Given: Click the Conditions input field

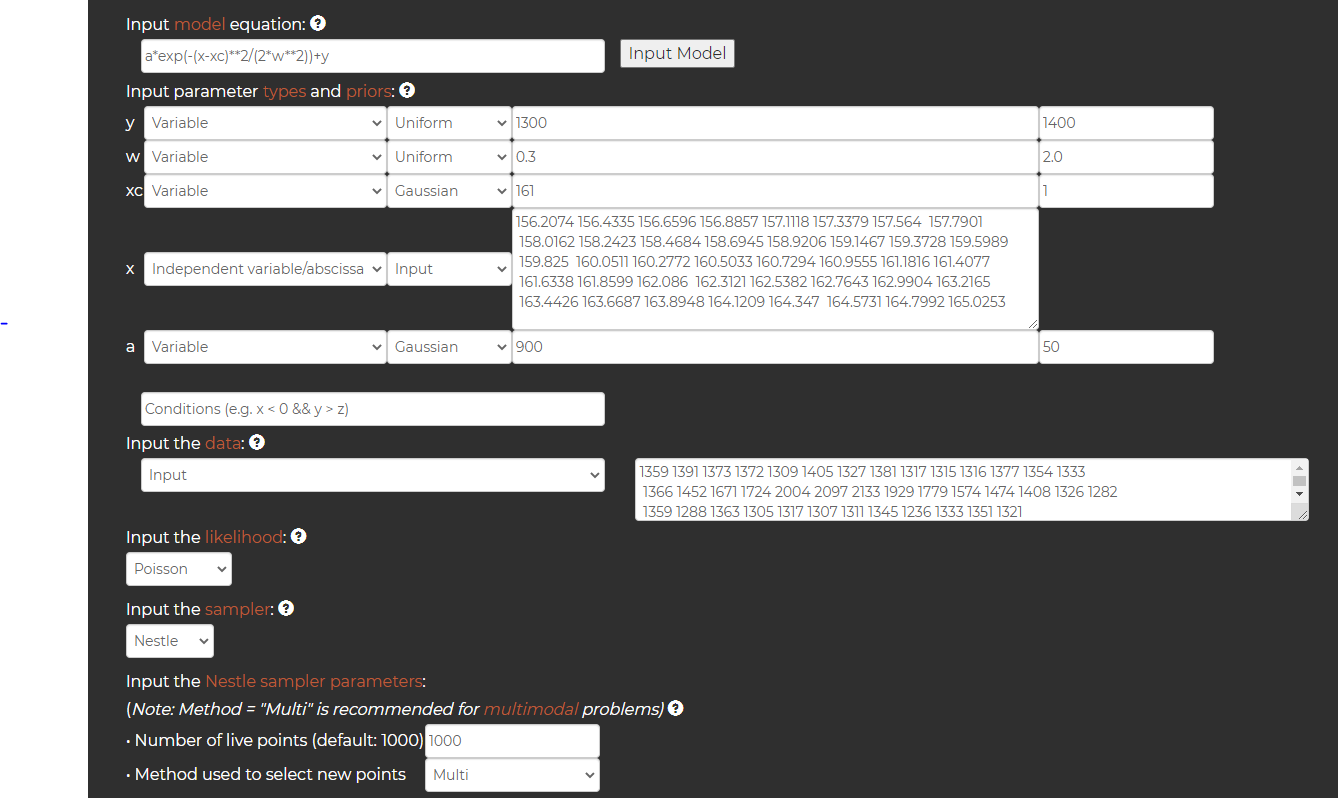Looking at the screenshot, I should tap(372, 408).
